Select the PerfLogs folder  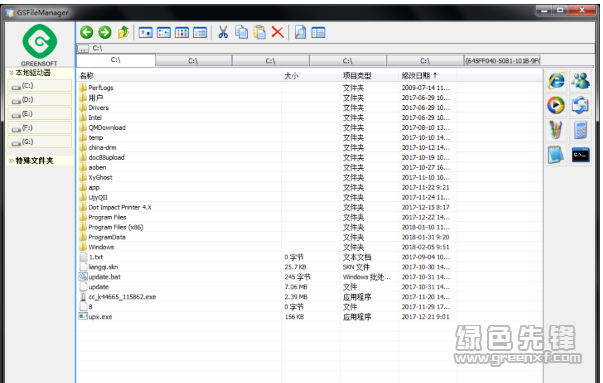coord(101,88)
